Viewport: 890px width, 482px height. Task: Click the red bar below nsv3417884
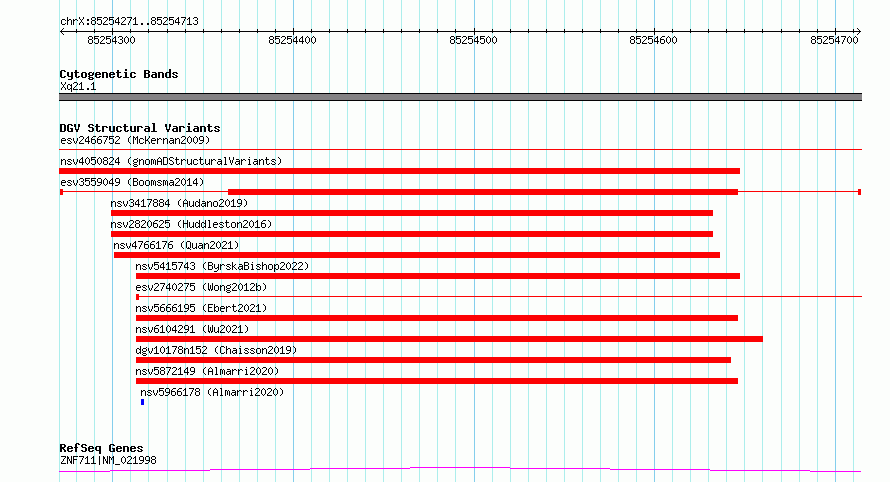(412, 213)
